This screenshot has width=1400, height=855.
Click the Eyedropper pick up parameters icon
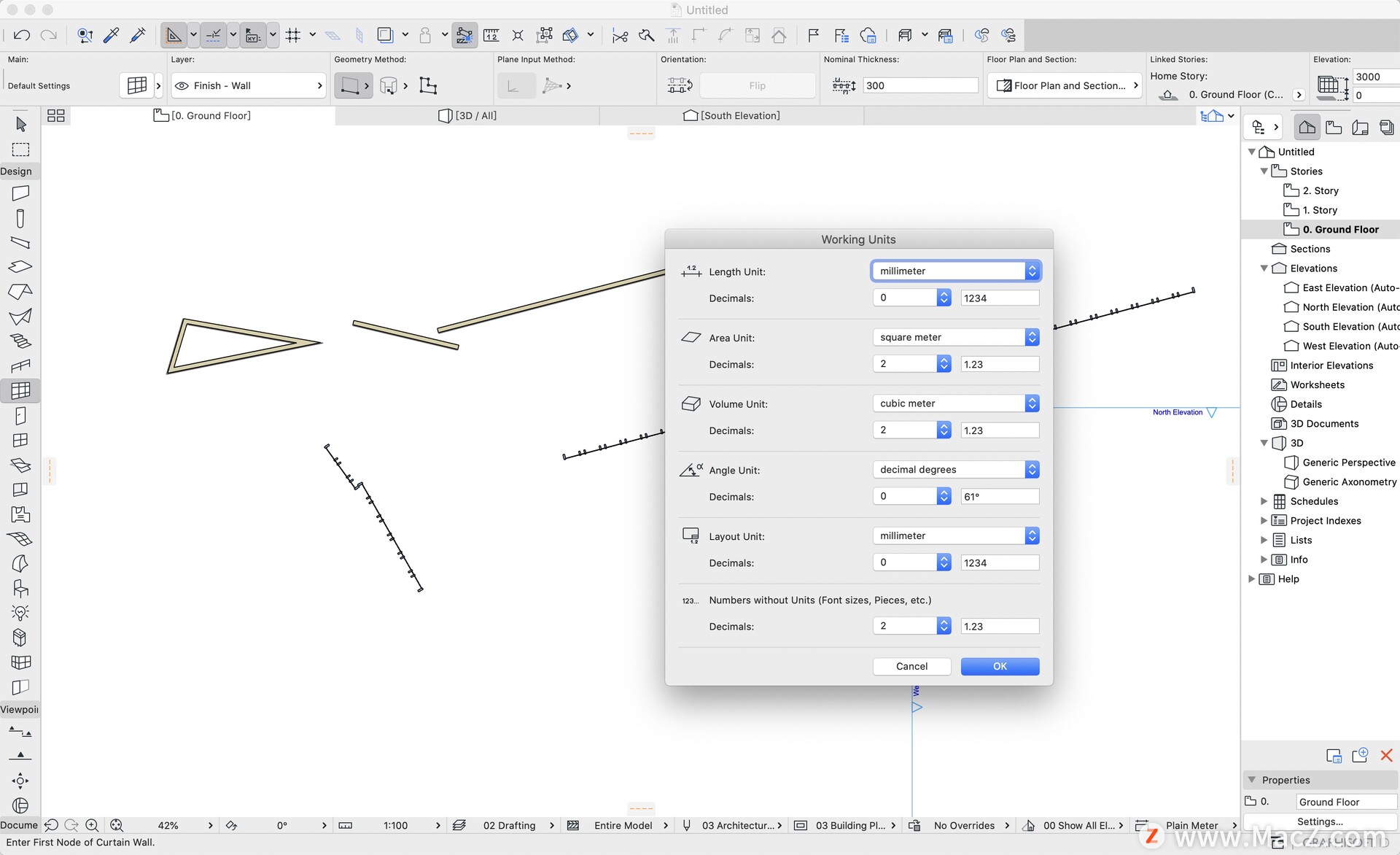point(111,35)
